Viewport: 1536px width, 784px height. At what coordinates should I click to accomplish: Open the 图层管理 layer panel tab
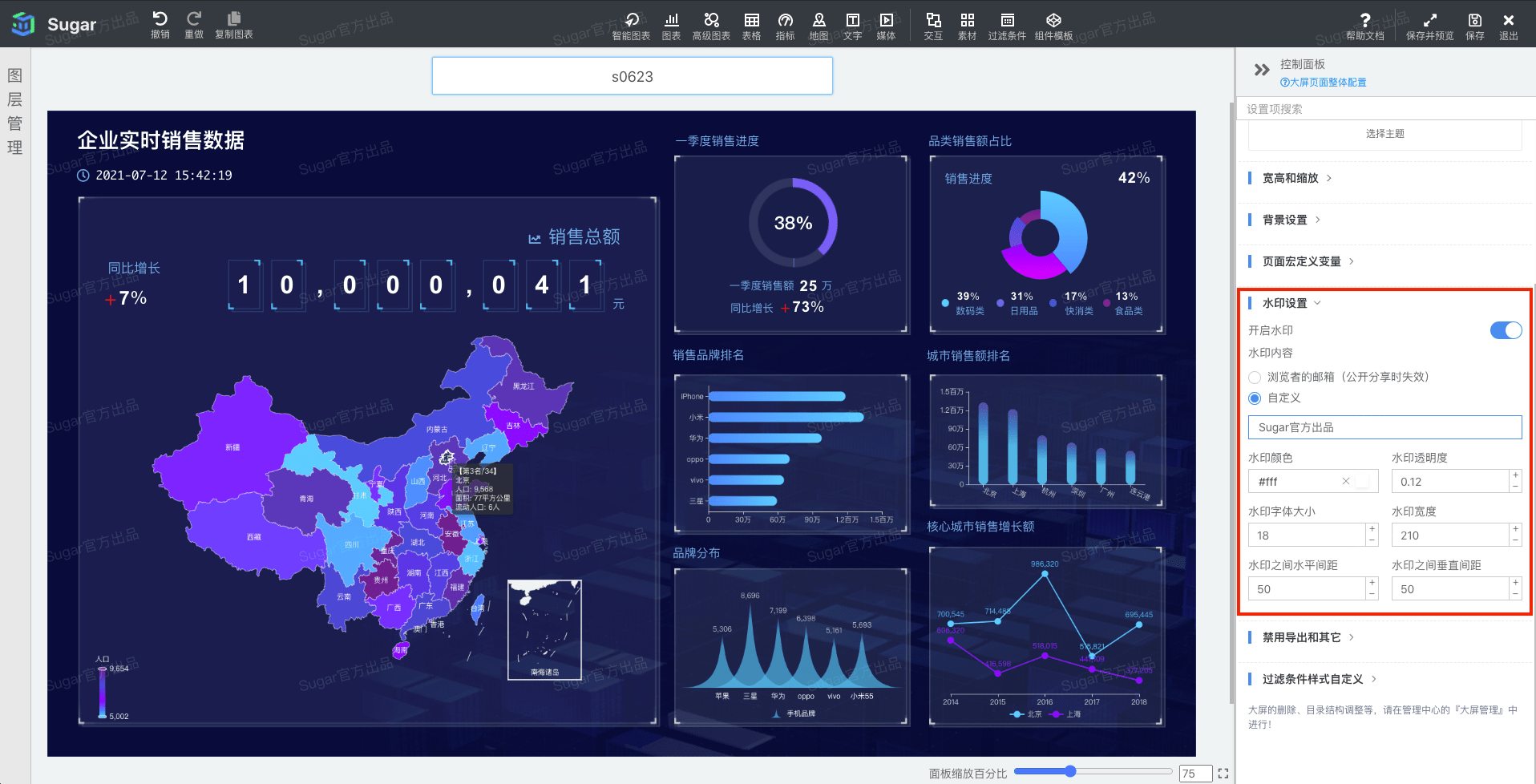coord(14,111)
